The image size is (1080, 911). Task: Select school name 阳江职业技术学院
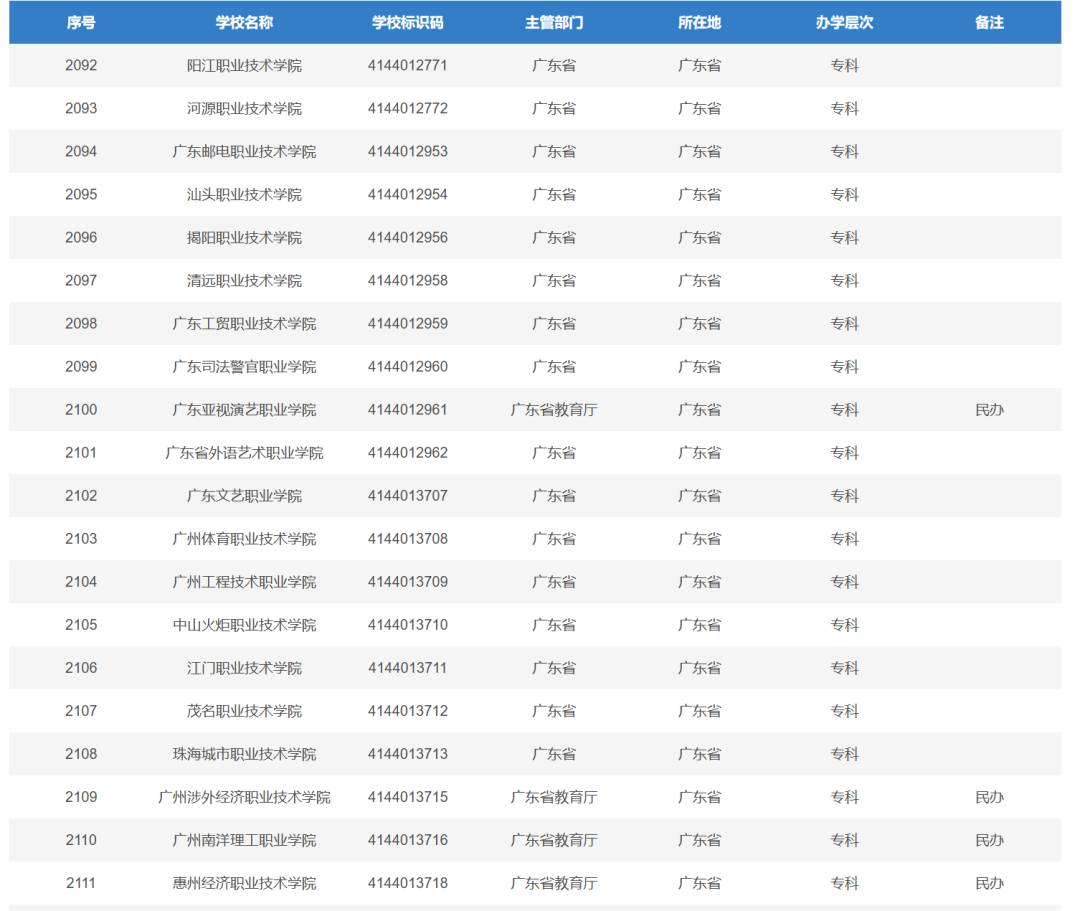pos(244,66)
